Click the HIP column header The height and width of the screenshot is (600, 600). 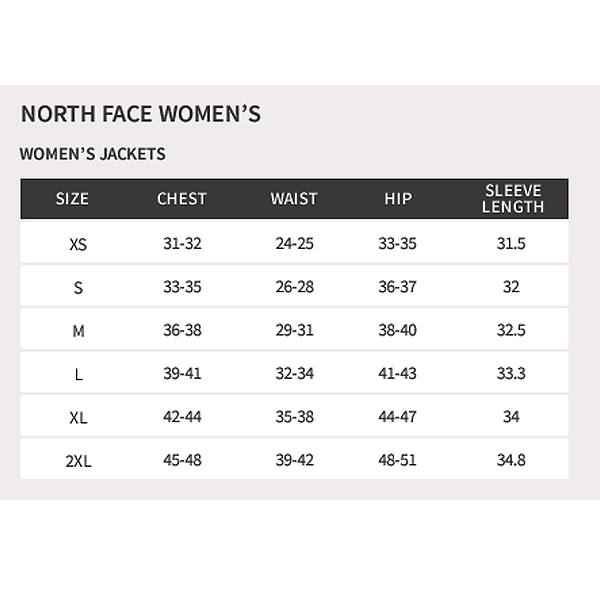click(398, 199)
